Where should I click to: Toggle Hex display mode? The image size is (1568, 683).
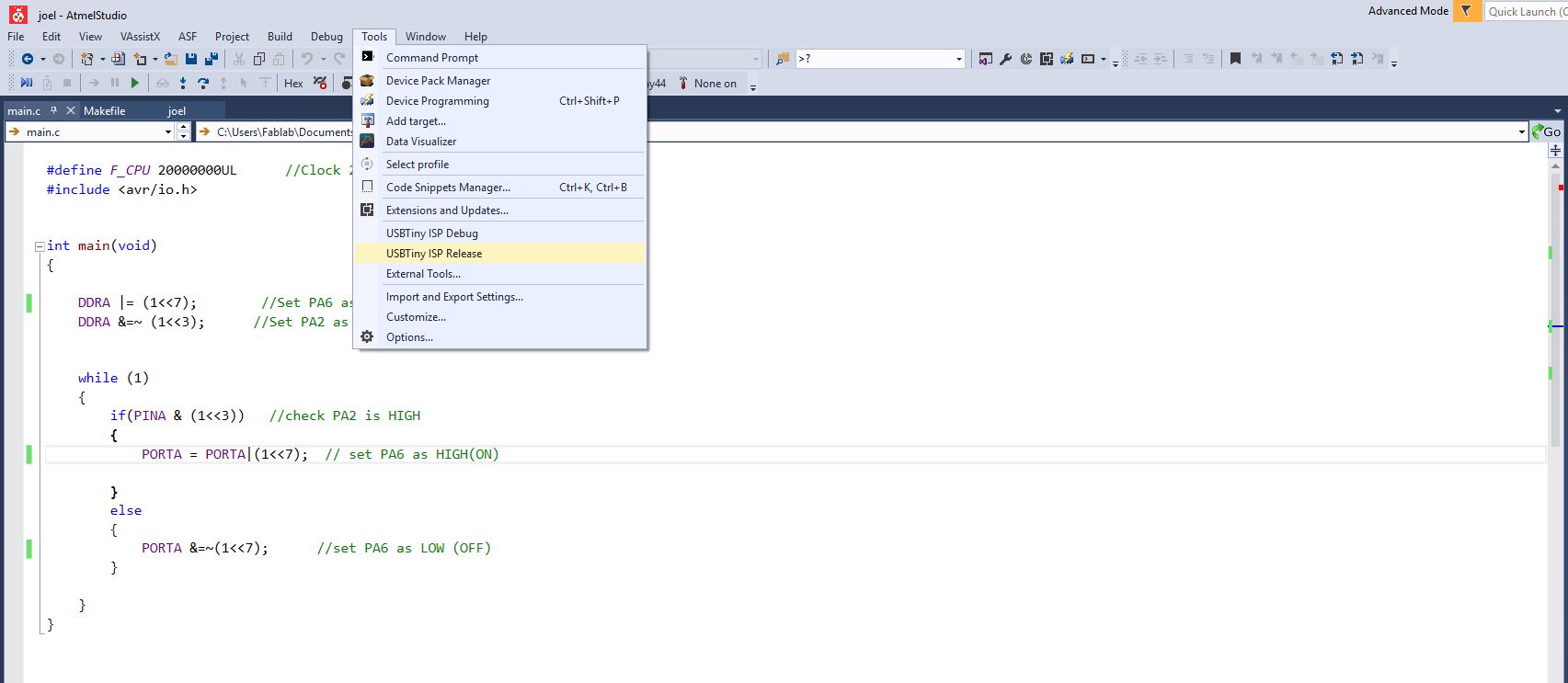293,83
